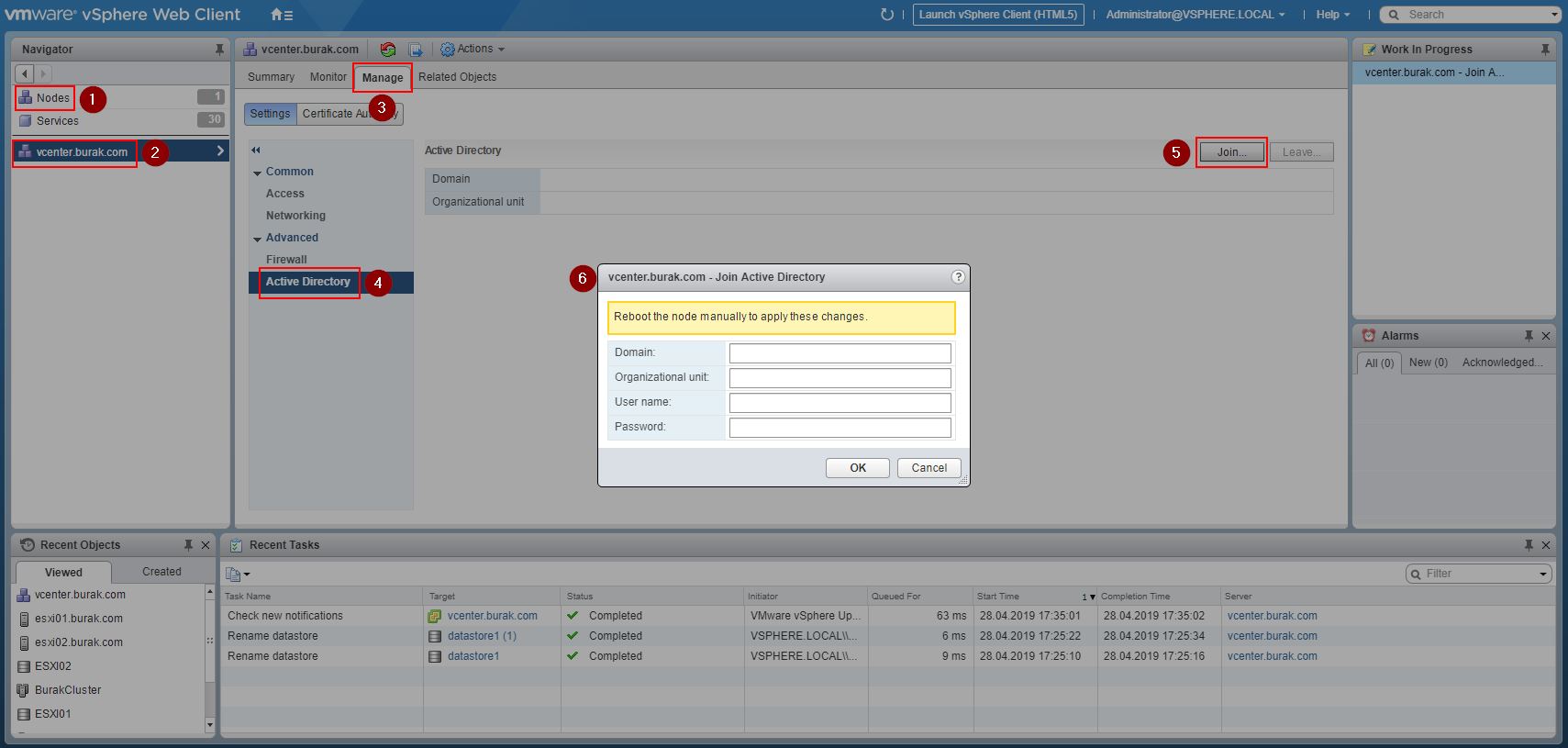Open BurakCluster in Recent Objects
Screen dimensions: 1568x748
click(x=68, y=690)
